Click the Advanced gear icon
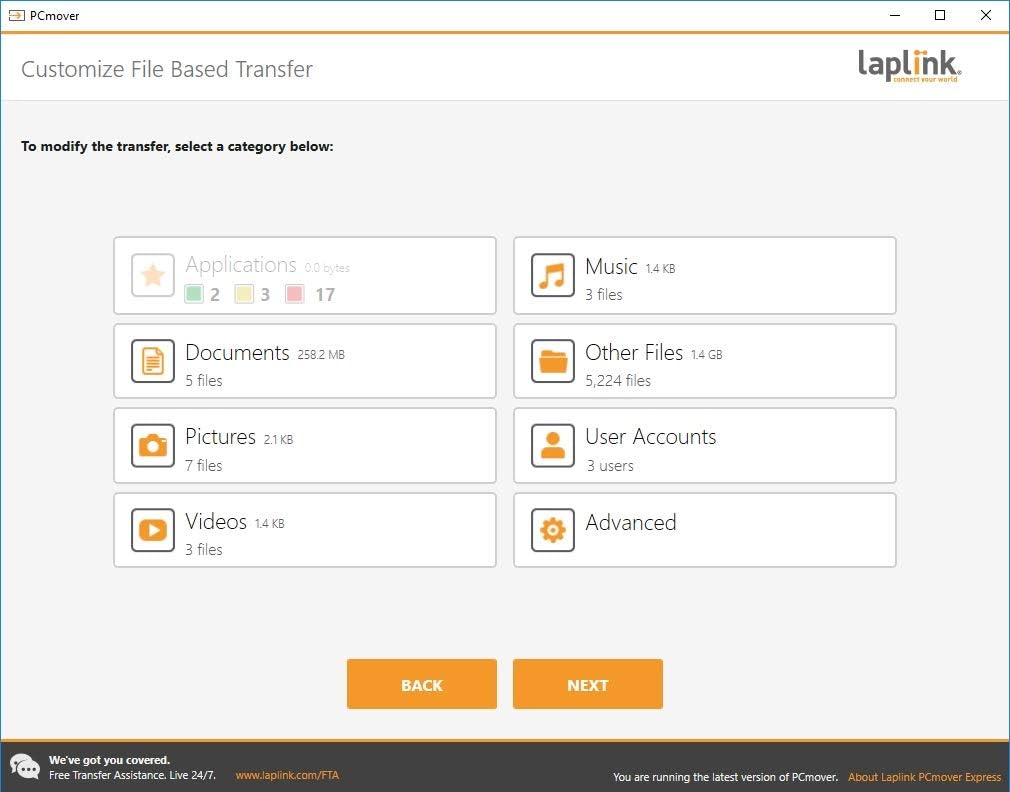This screenshot has height=792, width=1010. (x=553, y=530)
